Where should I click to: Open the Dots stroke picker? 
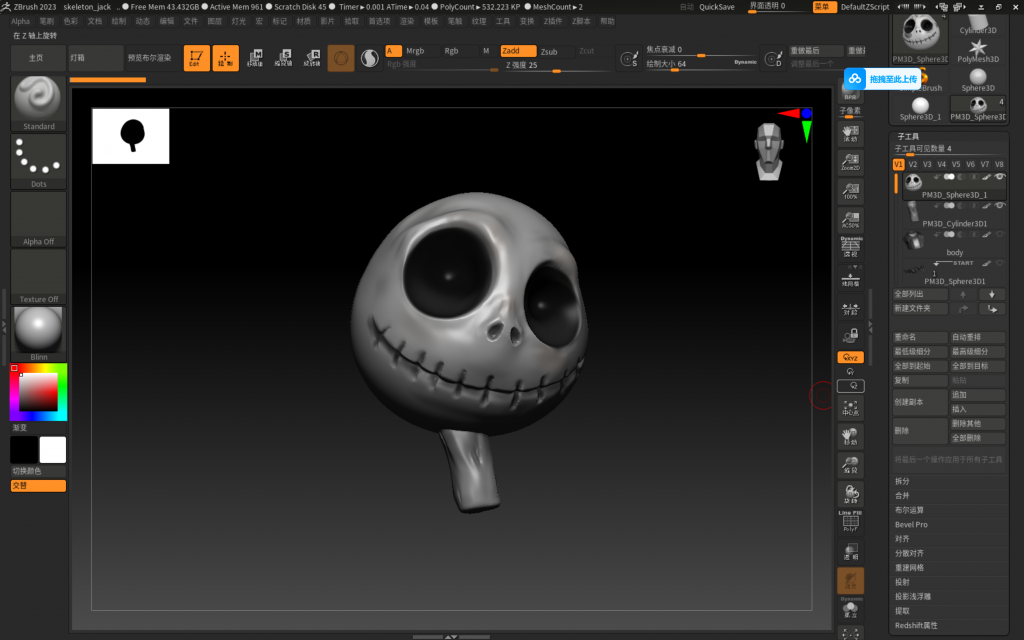click(39, 161)
